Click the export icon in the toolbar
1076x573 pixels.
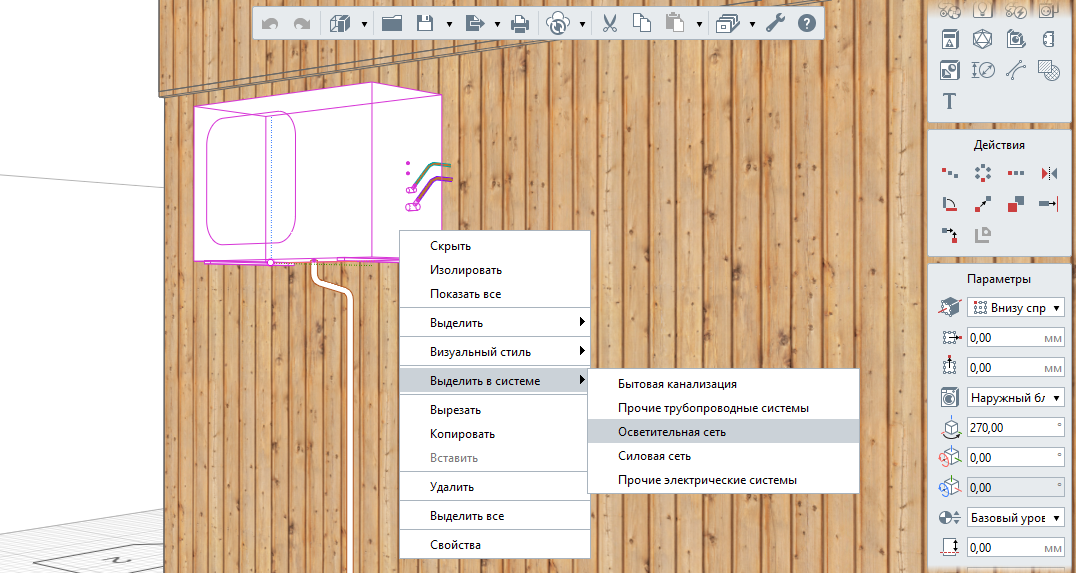click(475, 24)
